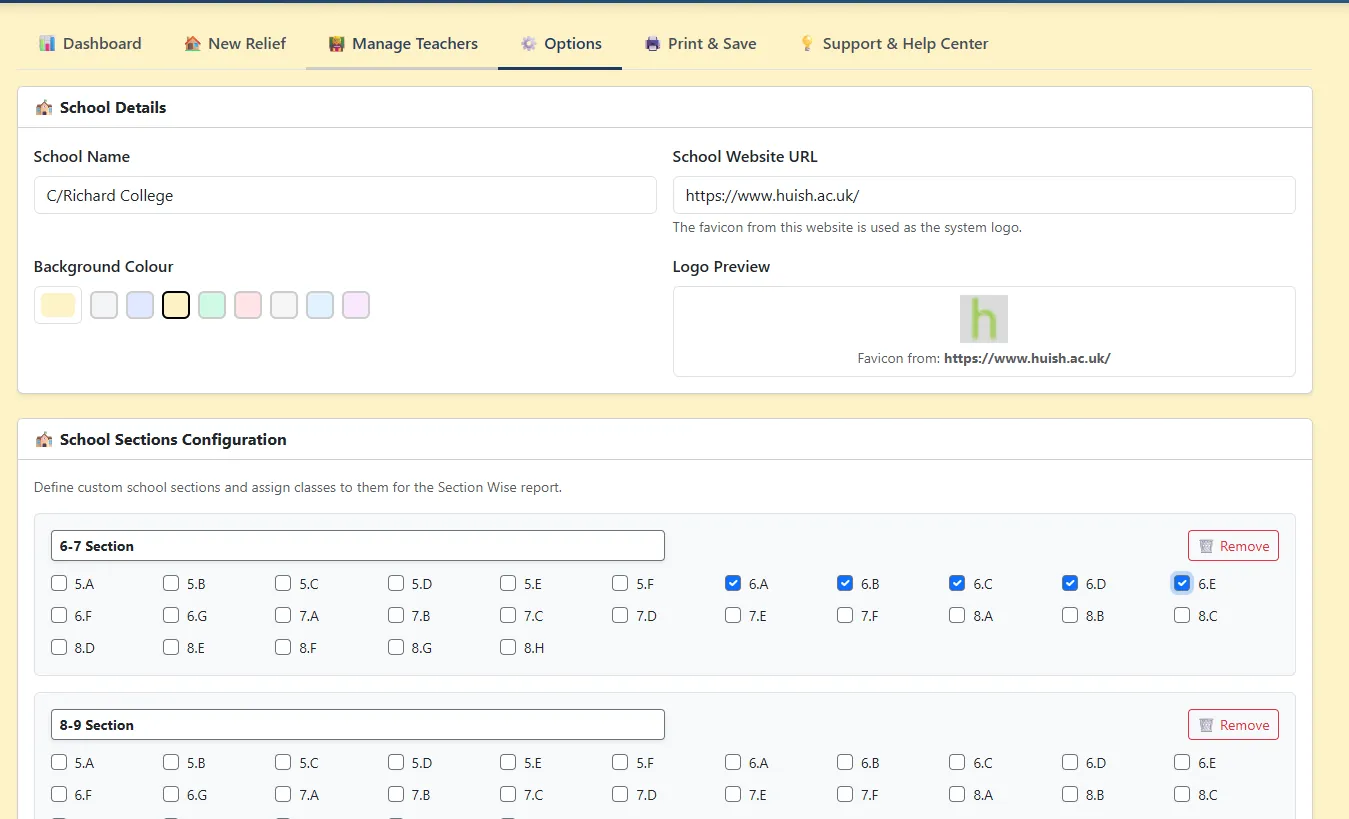Click the 'Logo Preview' label
Screen dimensions: 1349x819
722,267
